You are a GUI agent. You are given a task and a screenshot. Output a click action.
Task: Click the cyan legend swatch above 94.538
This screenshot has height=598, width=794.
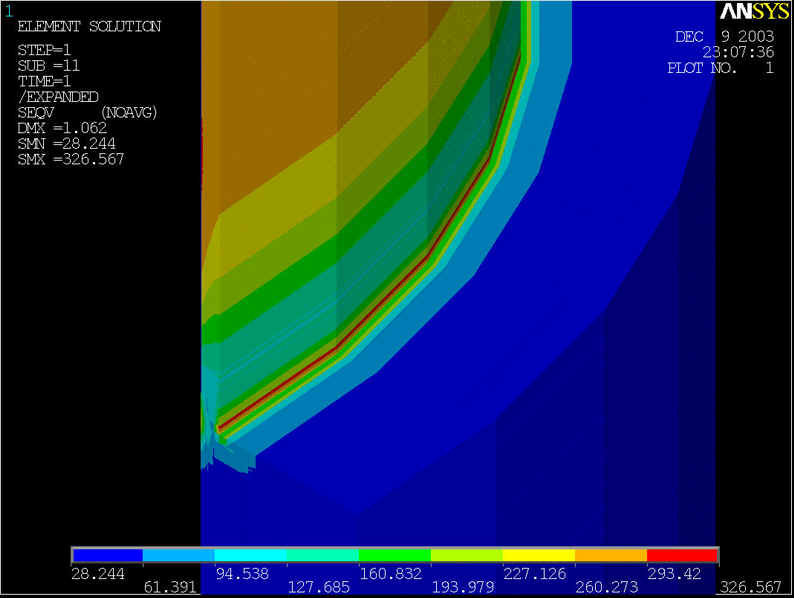[251, 555]
